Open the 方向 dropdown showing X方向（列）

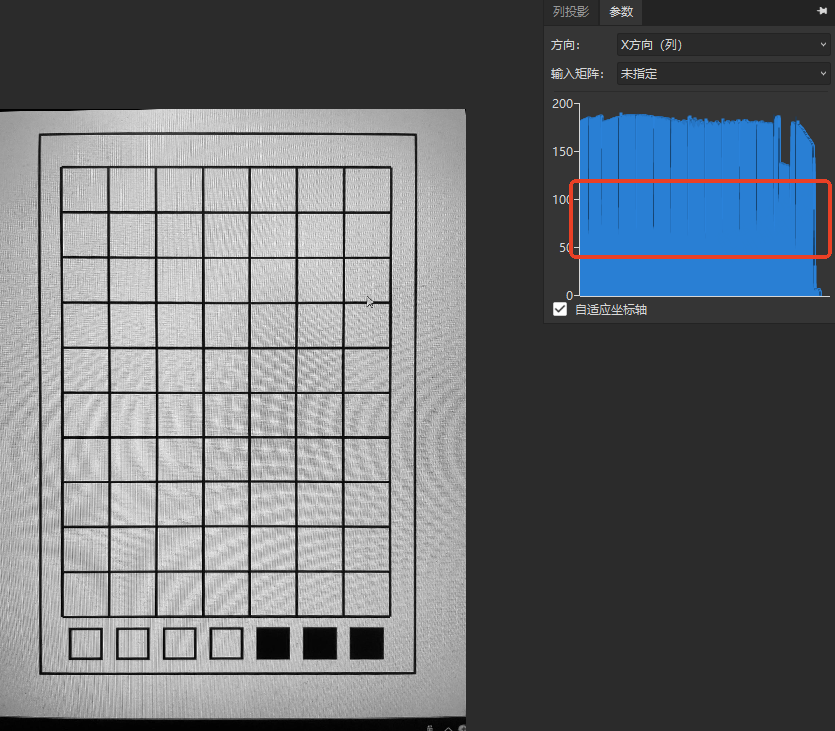(x=722, y=45)
